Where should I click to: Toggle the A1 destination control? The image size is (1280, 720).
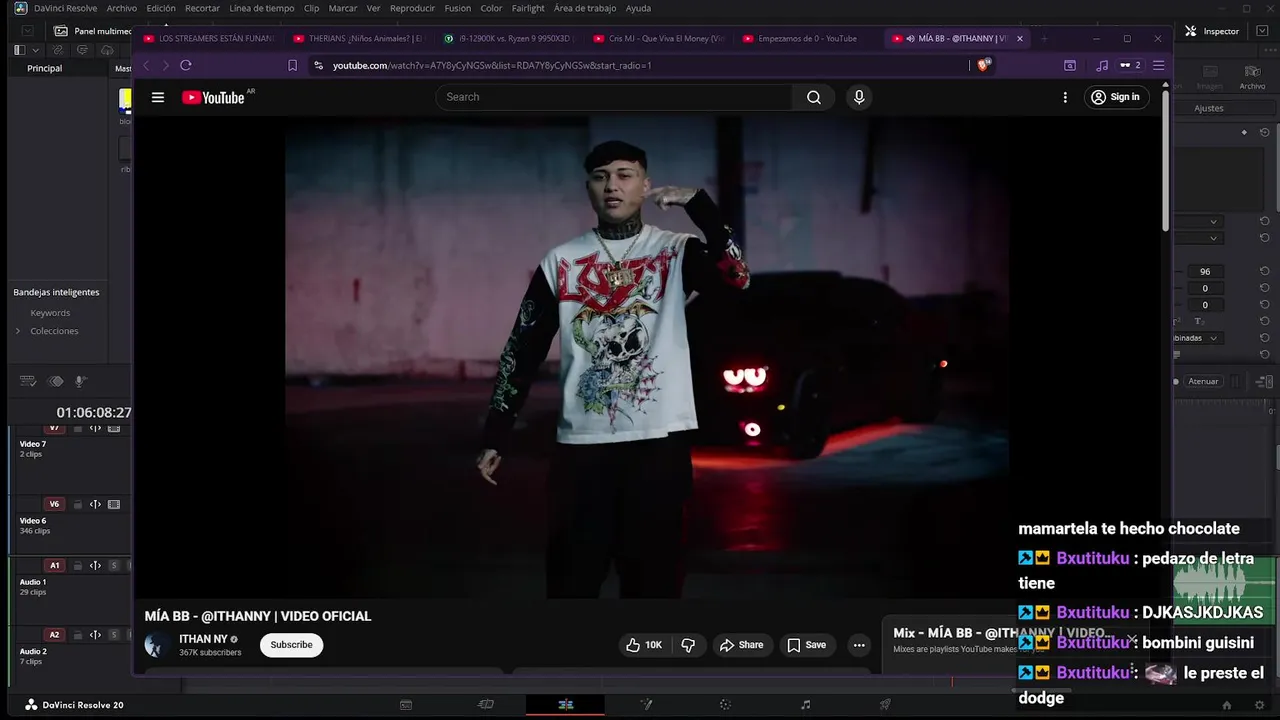click(x=55, y=566)
